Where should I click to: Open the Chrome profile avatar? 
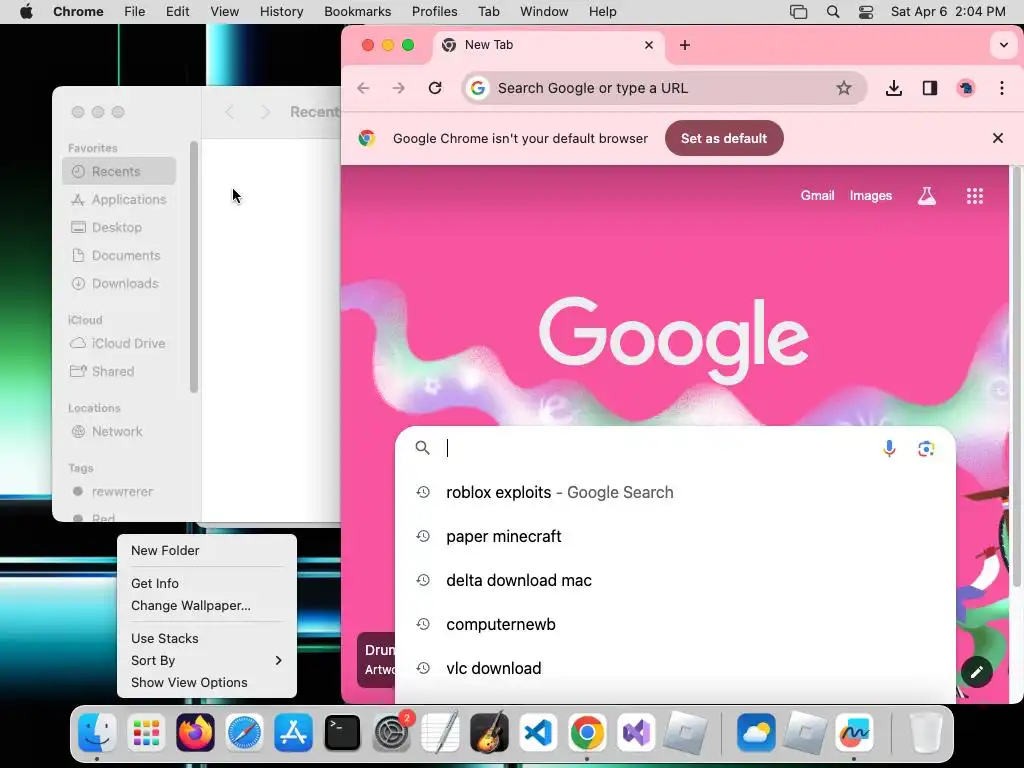click(966, 88)
